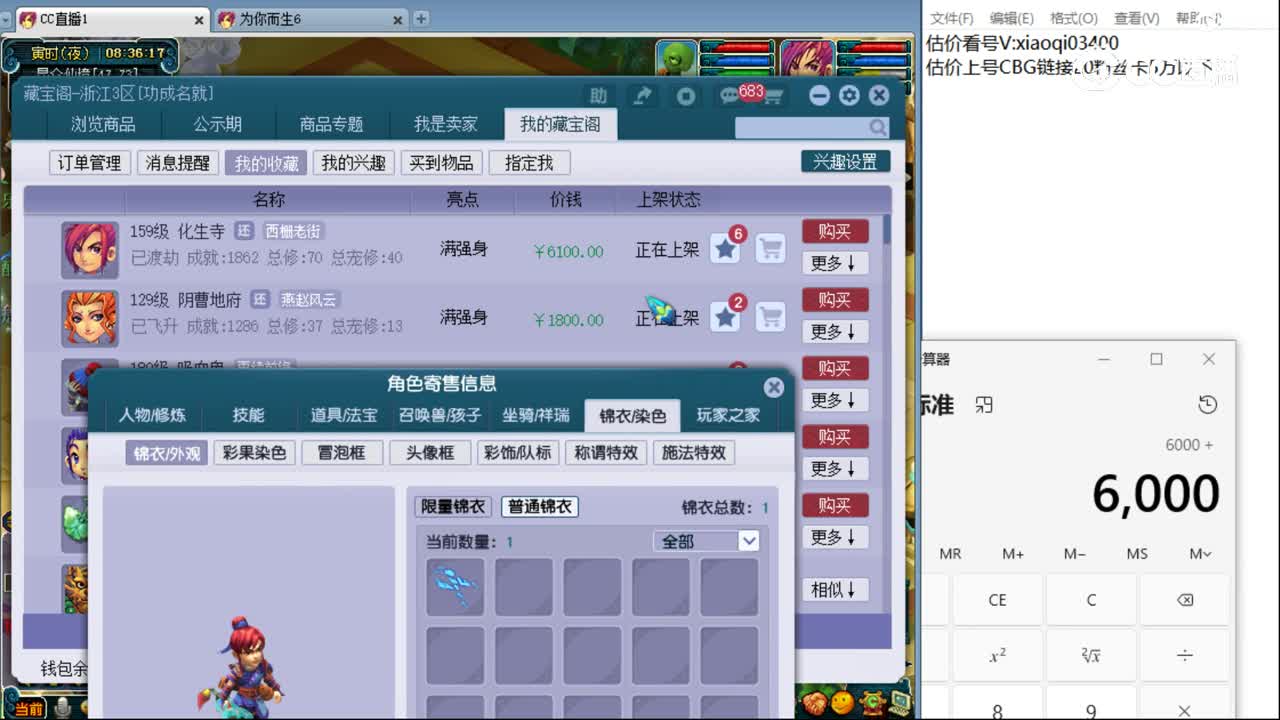Screen dimensions: 1280x720
Task: Click the Calculator backspace key
Action: 1185,600
